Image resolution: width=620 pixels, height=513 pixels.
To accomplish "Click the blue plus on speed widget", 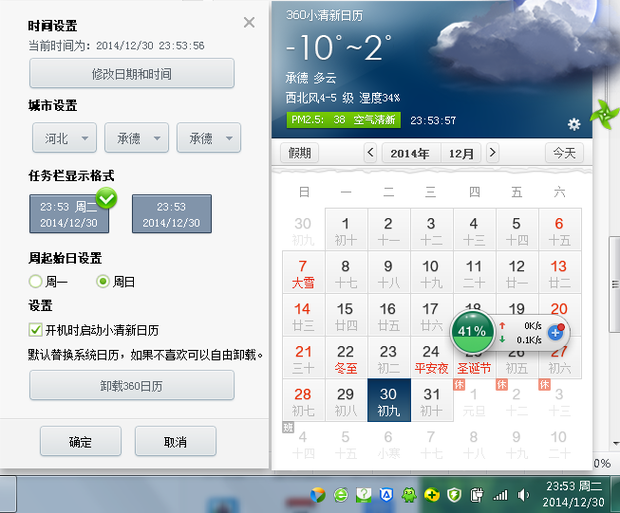I will [x=556, y=333].
